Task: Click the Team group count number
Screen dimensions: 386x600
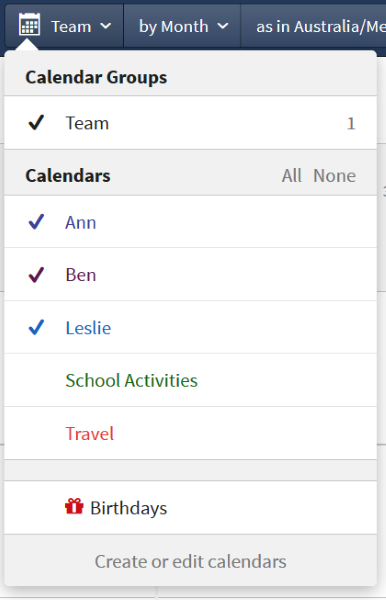Action: tap(351, 124)
